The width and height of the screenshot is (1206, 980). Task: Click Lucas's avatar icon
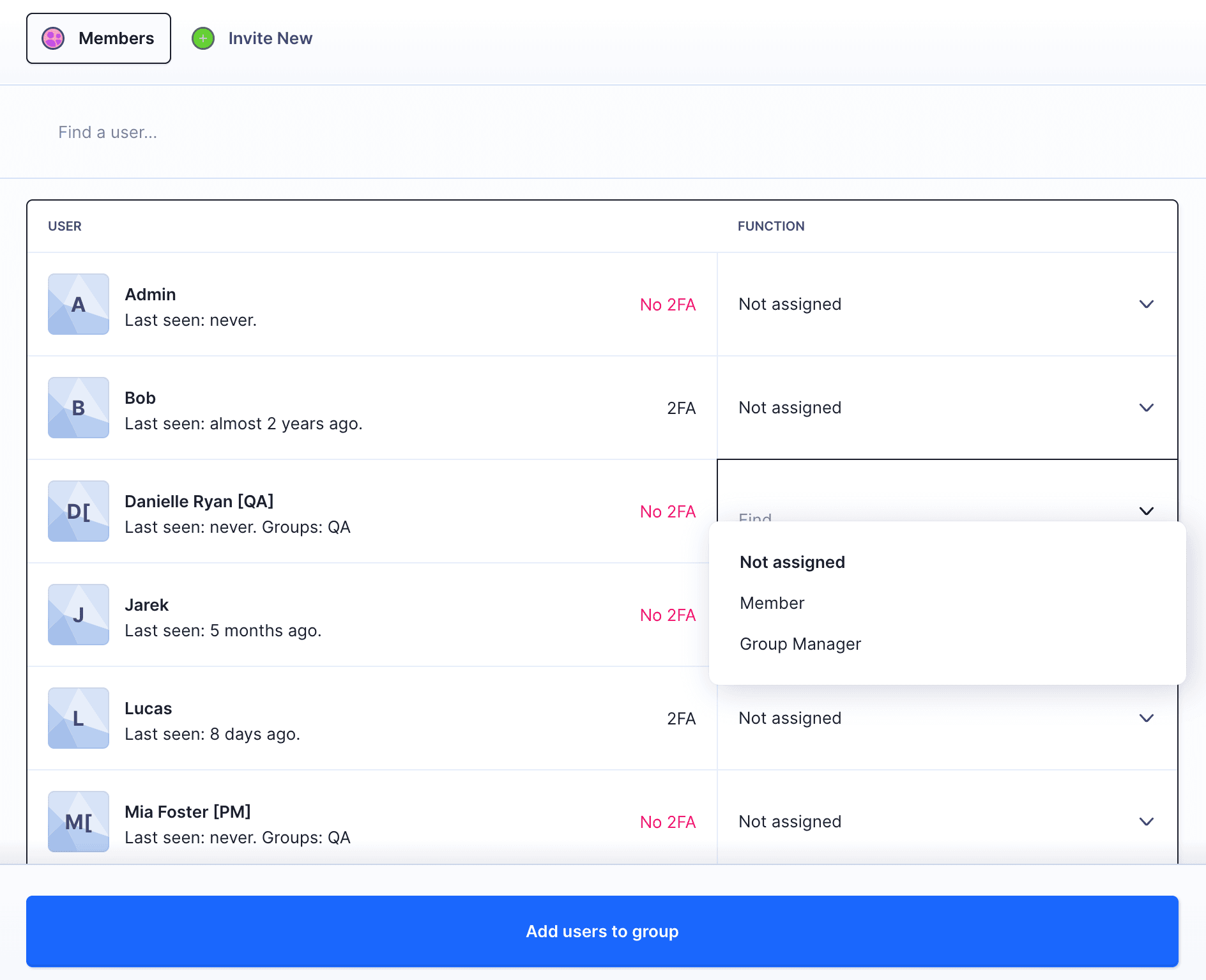click(79, 718)
